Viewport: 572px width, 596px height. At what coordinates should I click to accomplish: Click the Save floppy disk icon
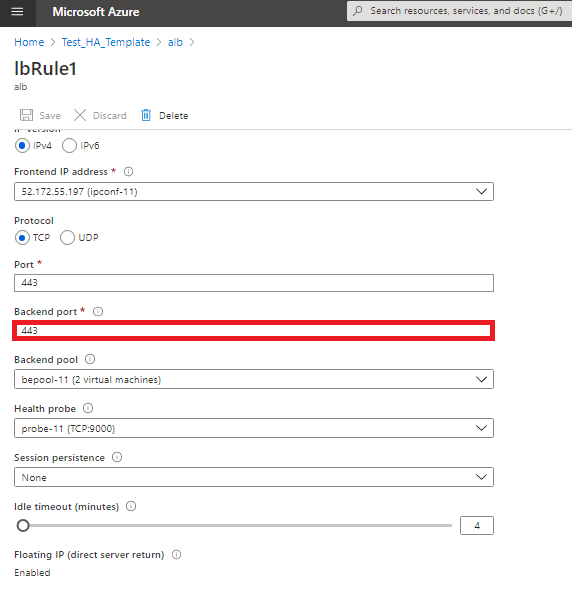pos(26,115)
